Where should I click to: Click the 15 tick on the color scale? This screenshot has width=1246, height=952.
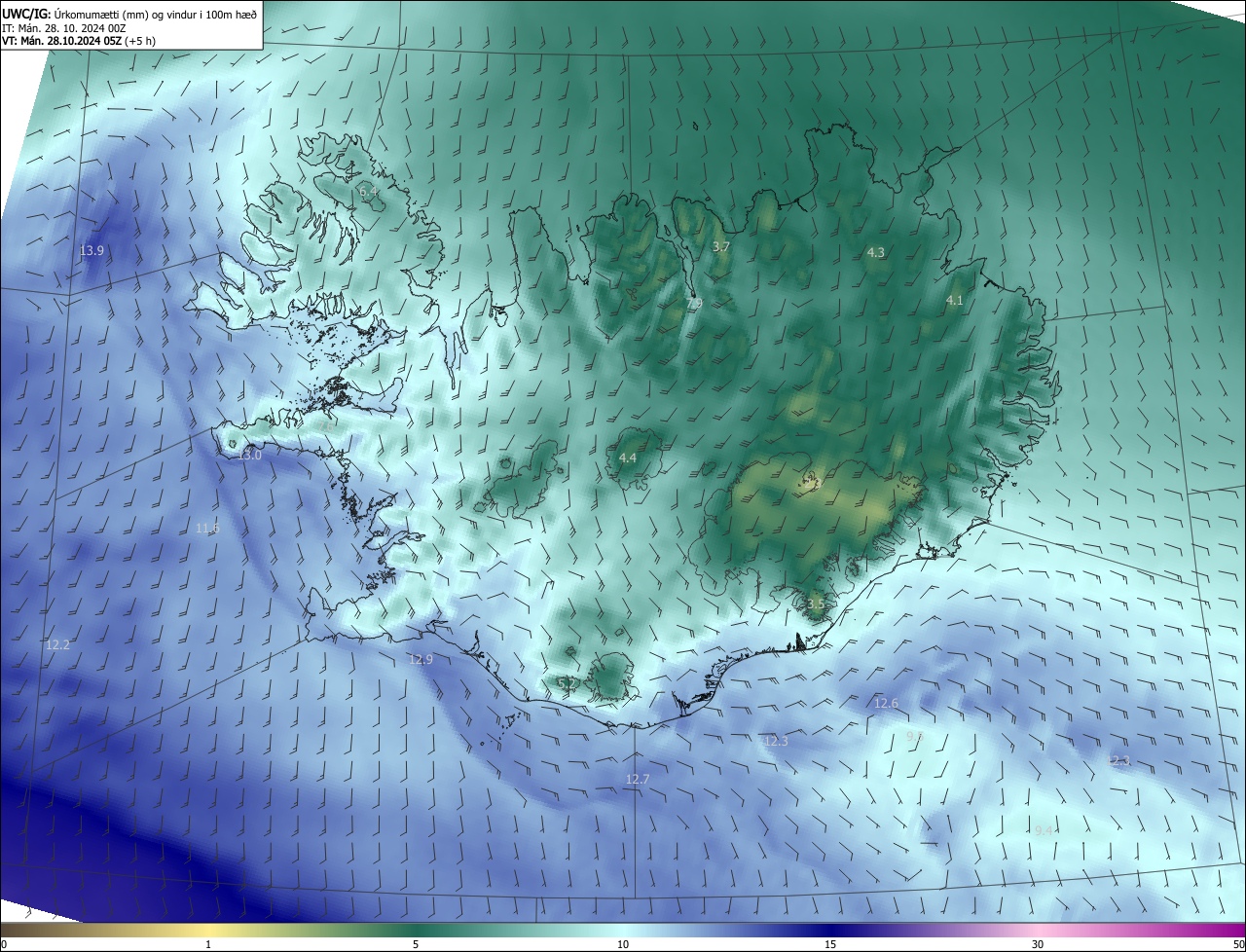830,944
